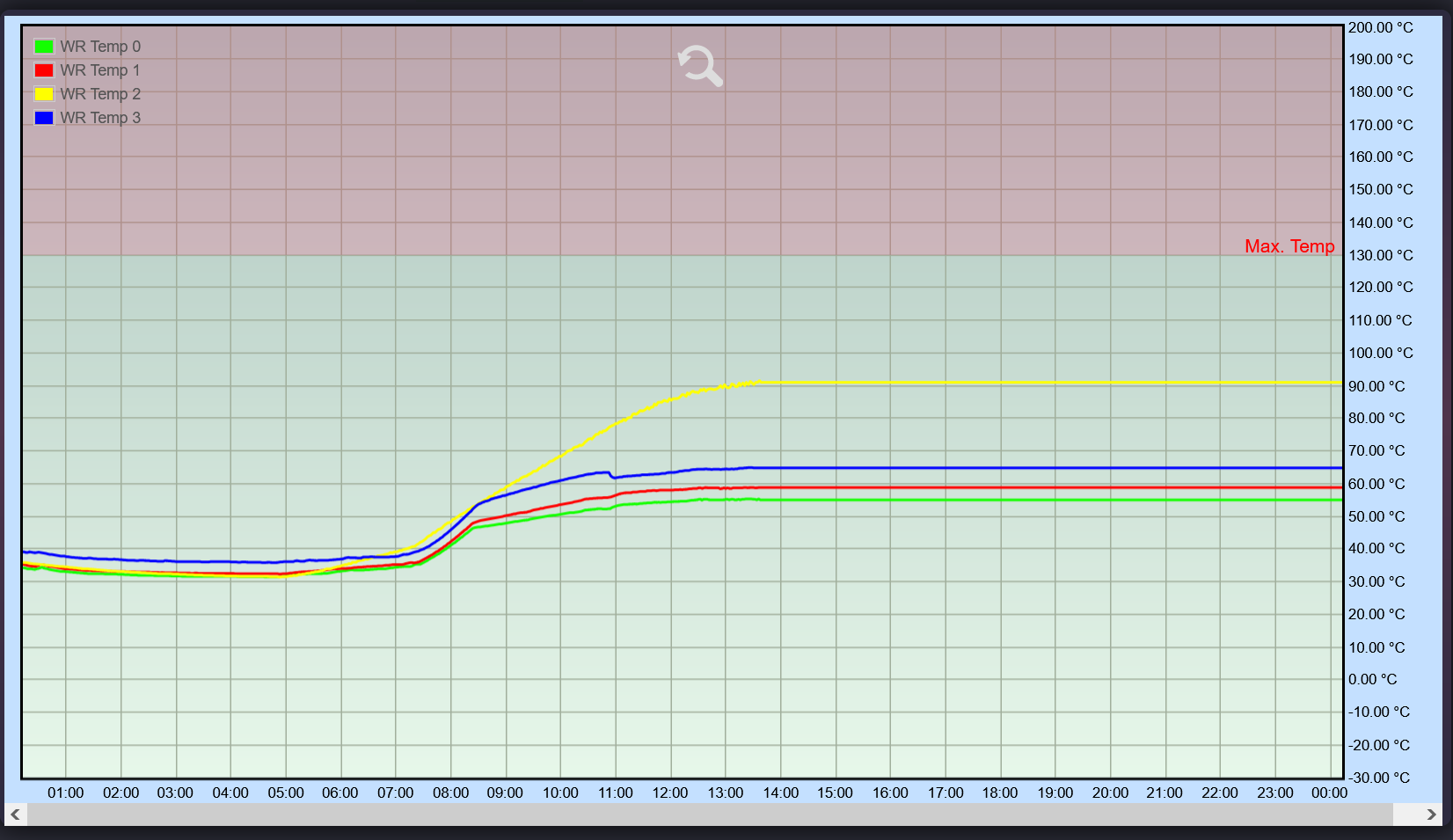The width and height of the screenshot is (1453, 840).
Task: Toggle the WR Temp 0 legend label
Action: (x=100, y=47)
